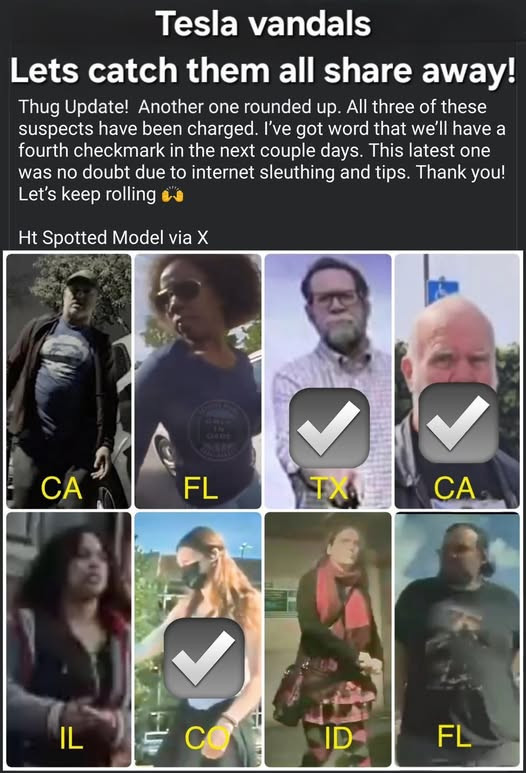526x773 pixels.
Task: Click the yellow TX state label
Action: (x=330, y=488)
